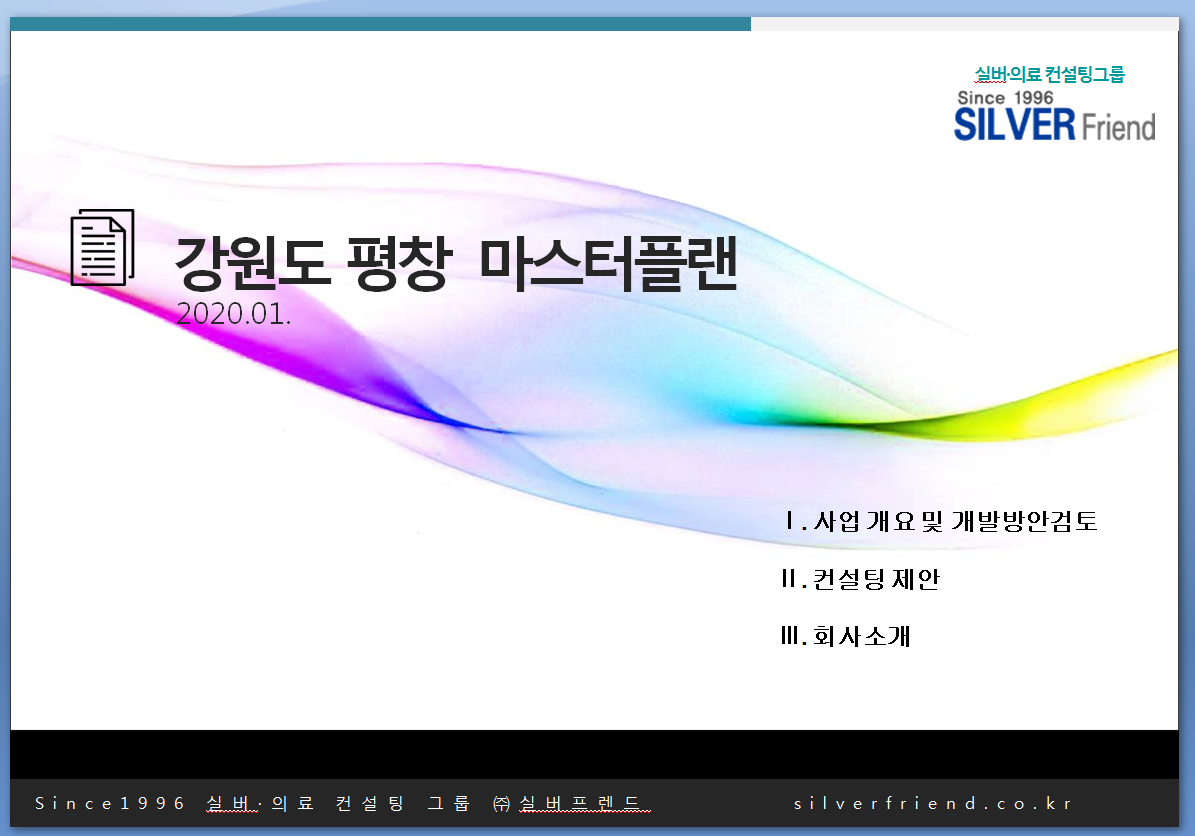The width and height of the screenshot is (1195, 836).
Task: Select the title text 강원도 평창 마스터플랜
Action: click(456, 264)
